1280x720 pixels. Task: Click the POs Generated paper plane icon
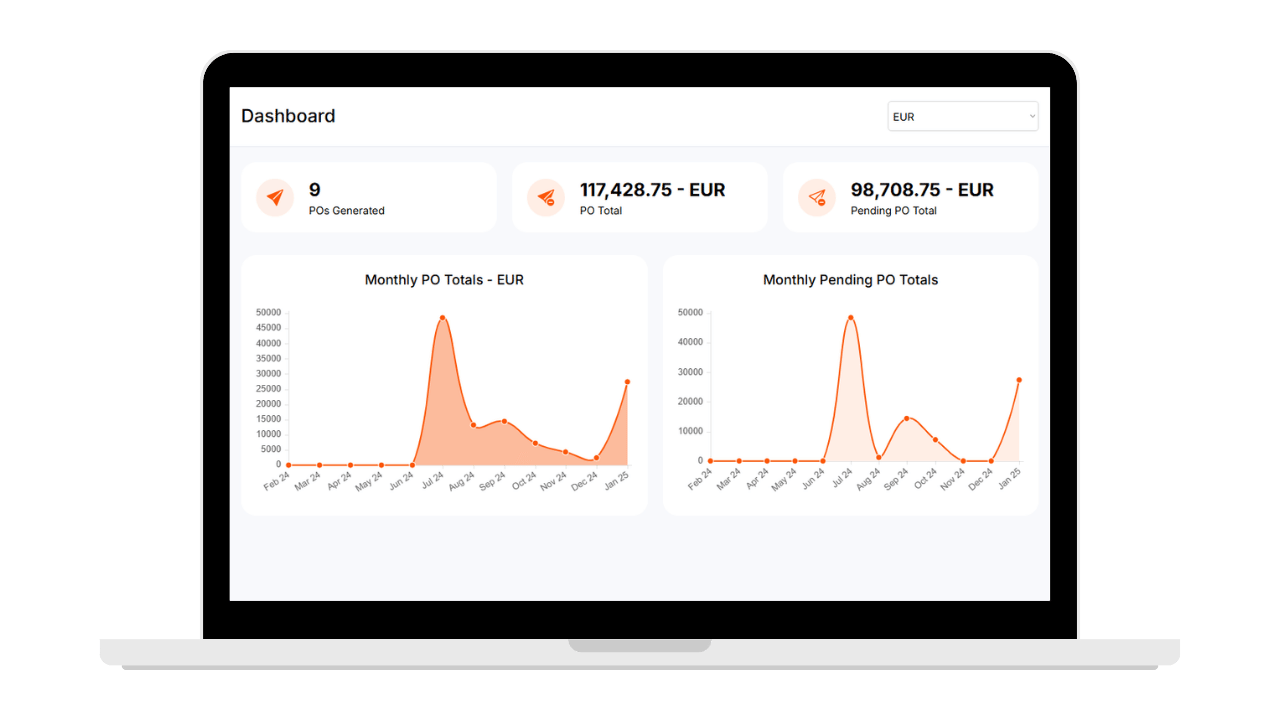pyautogui.click(x=275, y=198)
